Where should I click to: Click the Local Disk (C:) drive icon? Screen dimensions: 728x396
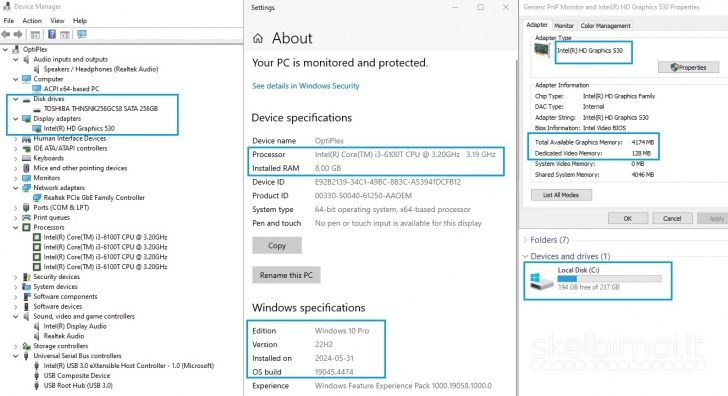click(541, 281)
